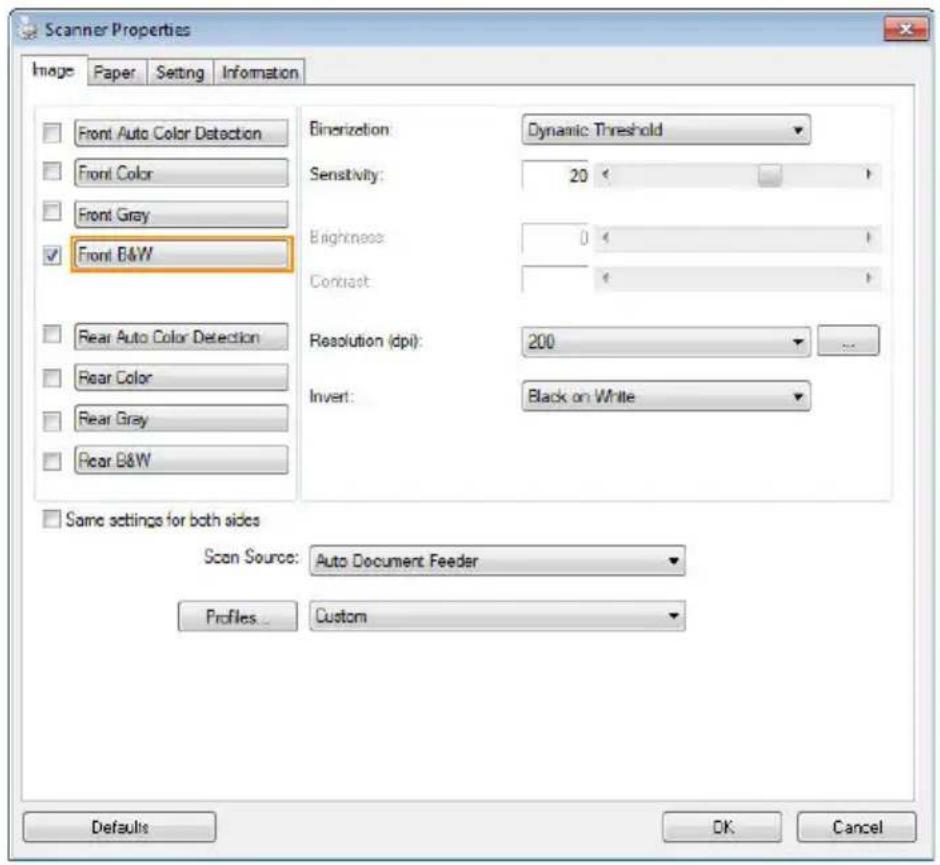The image size is (940, 865).
Task: Click the Sensitivity value field
Action: coord(555,175)
